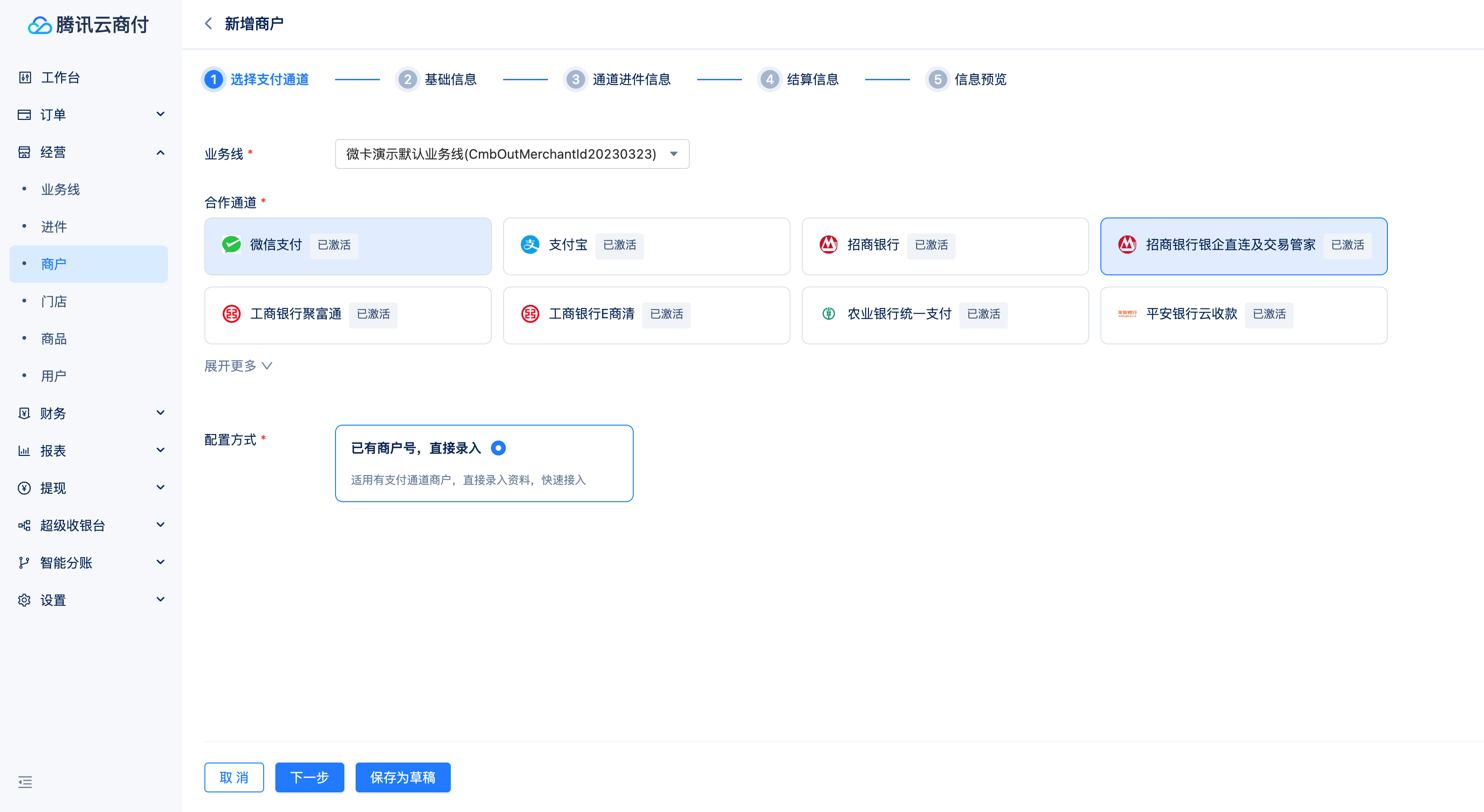Image resolution: width=1484 pixels, height=812 pixels.
Task: Open the 业务线 dropdown
Action: (512, 154)
